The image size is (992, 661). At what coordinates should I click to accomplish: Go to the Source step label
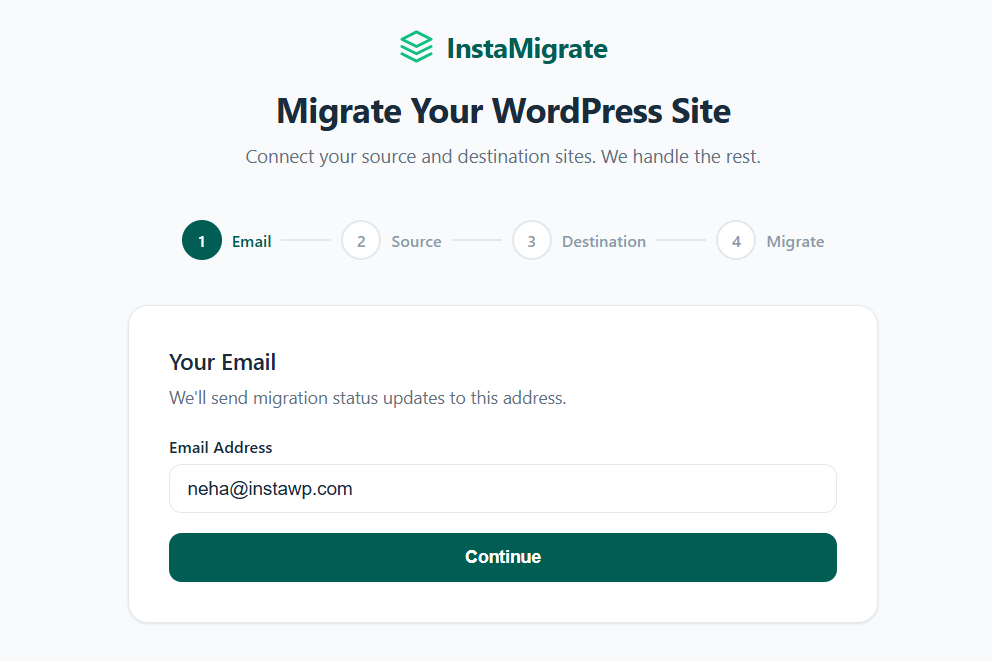(x=416, y=242)
